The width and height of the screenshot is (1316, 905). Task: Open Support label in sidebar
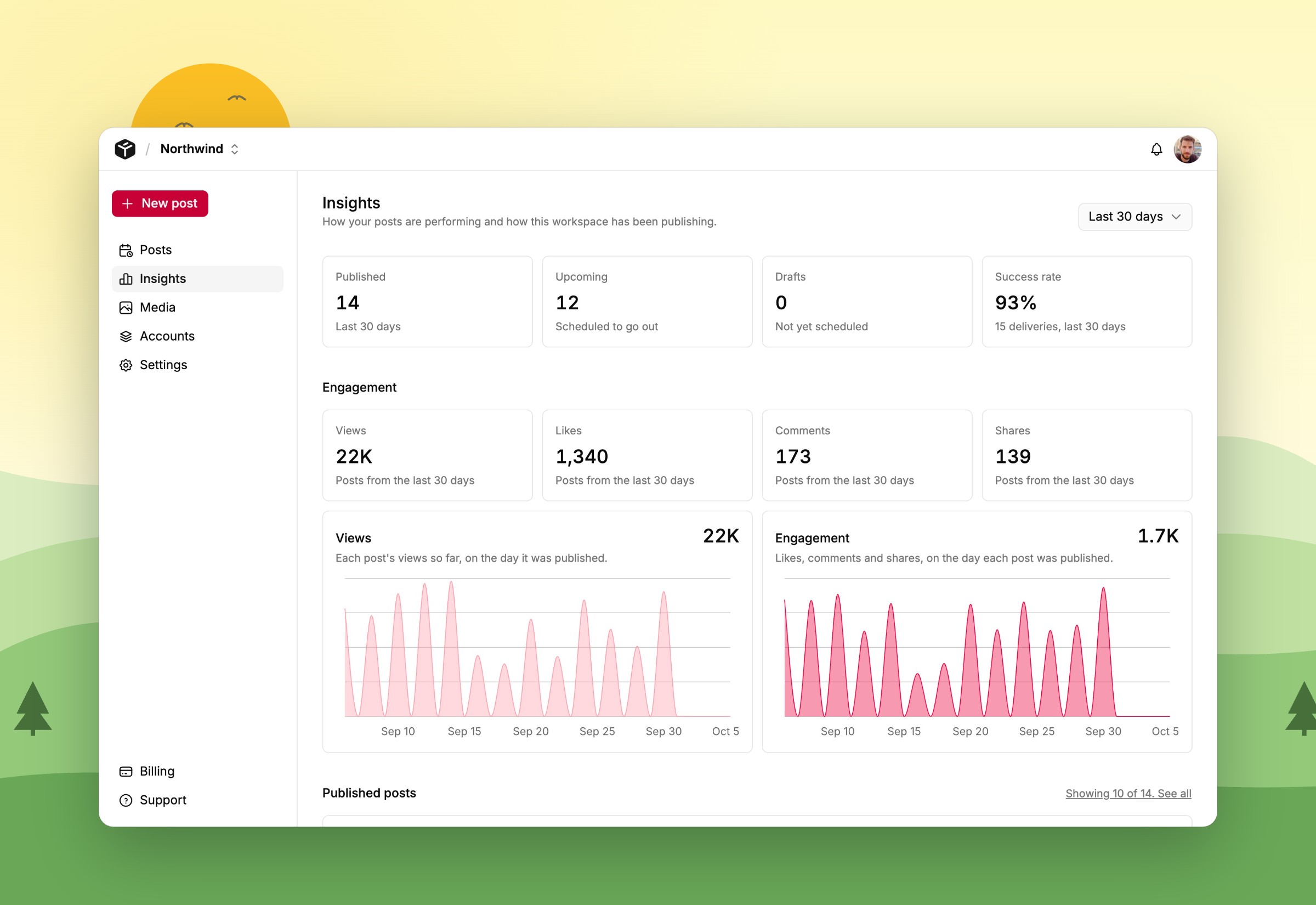(x=163, y=800)
